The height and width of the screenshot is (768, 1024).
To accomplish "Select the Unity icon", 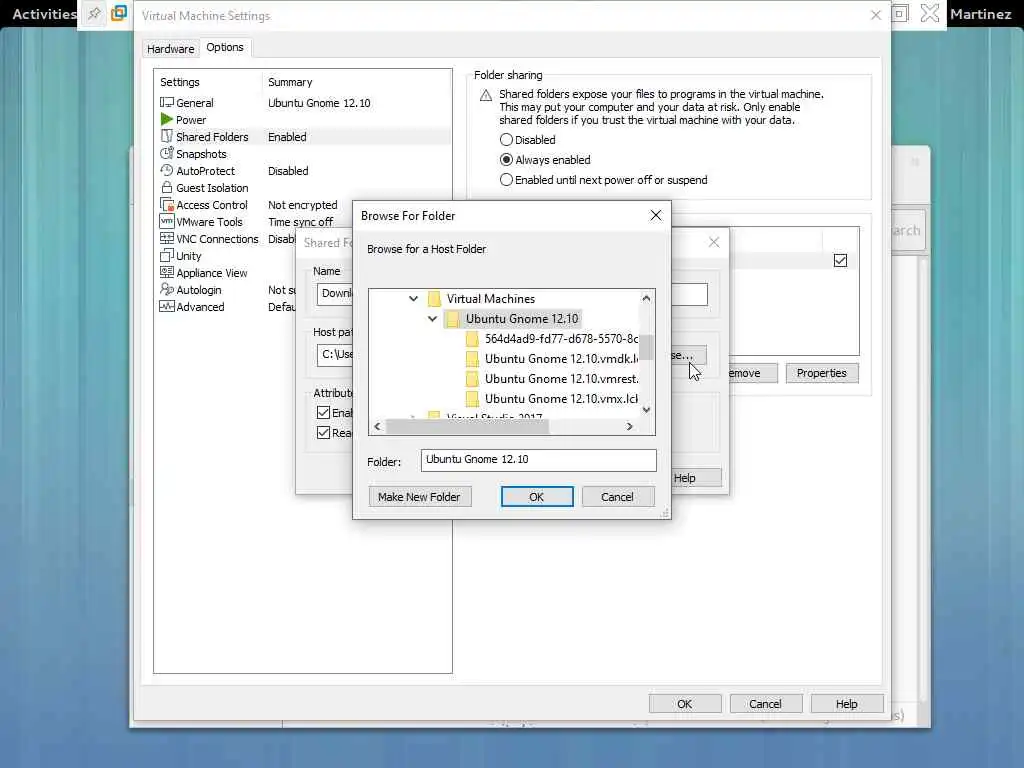I will 167,255.
